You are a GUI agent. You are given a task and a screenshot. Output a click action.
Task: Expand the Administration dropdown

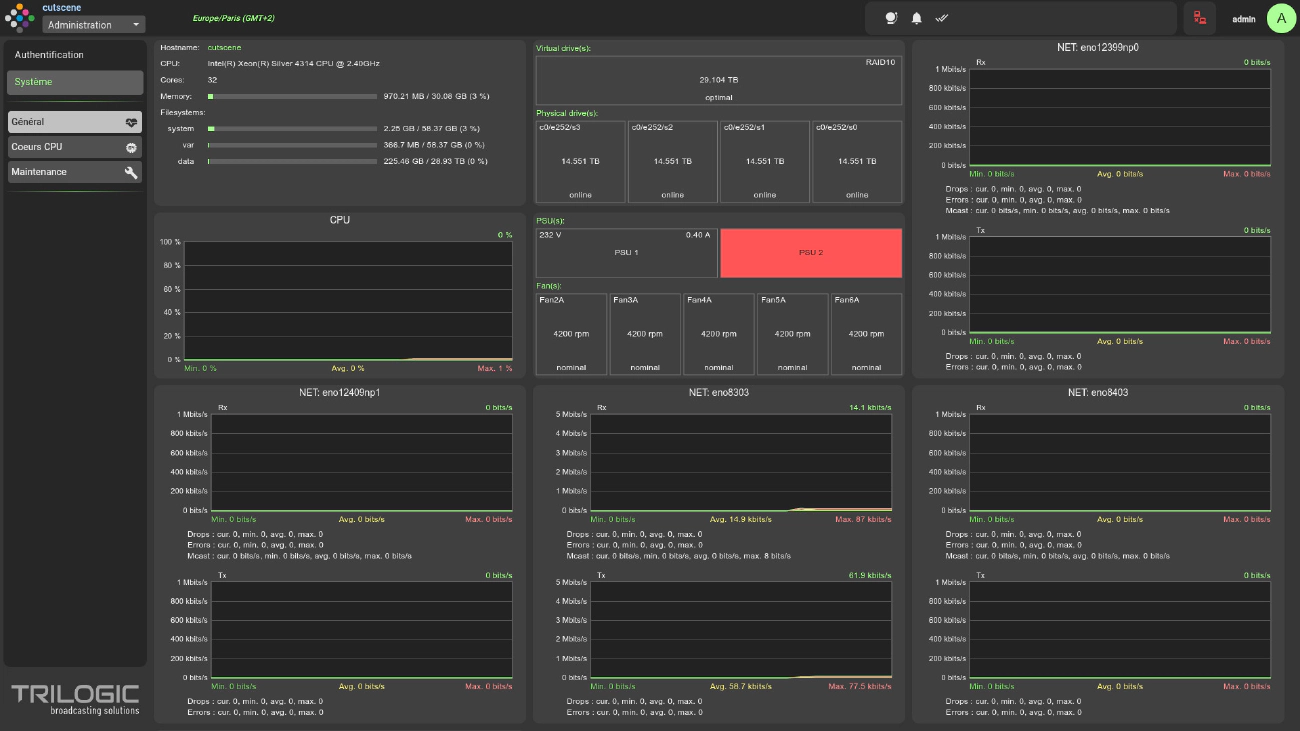pos(94,25)
